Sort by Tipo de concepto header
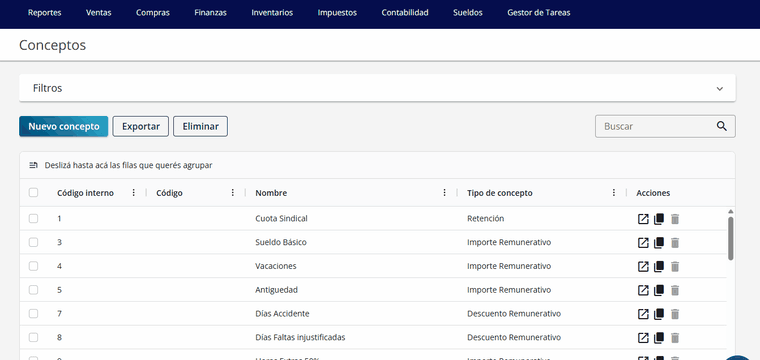Screen dimensions: 760x360 (x=500, y=193)
